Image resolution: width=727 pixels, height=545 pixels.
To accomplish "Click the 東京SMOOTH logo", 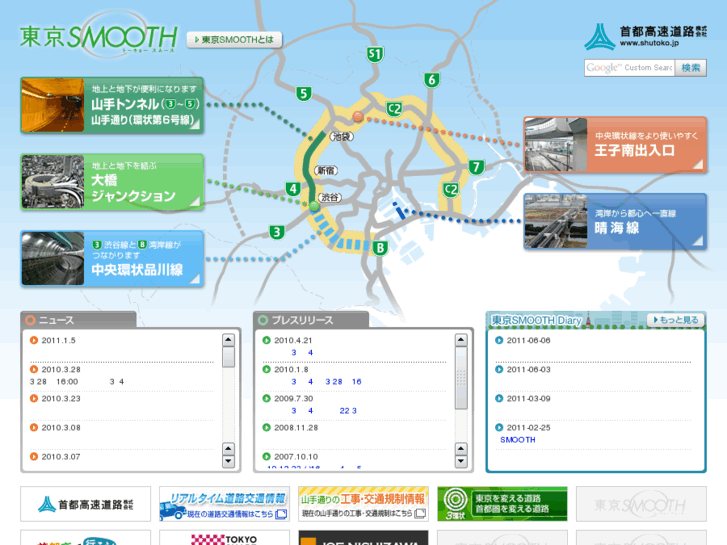I will pyautogui.click(x=99, y=36).
